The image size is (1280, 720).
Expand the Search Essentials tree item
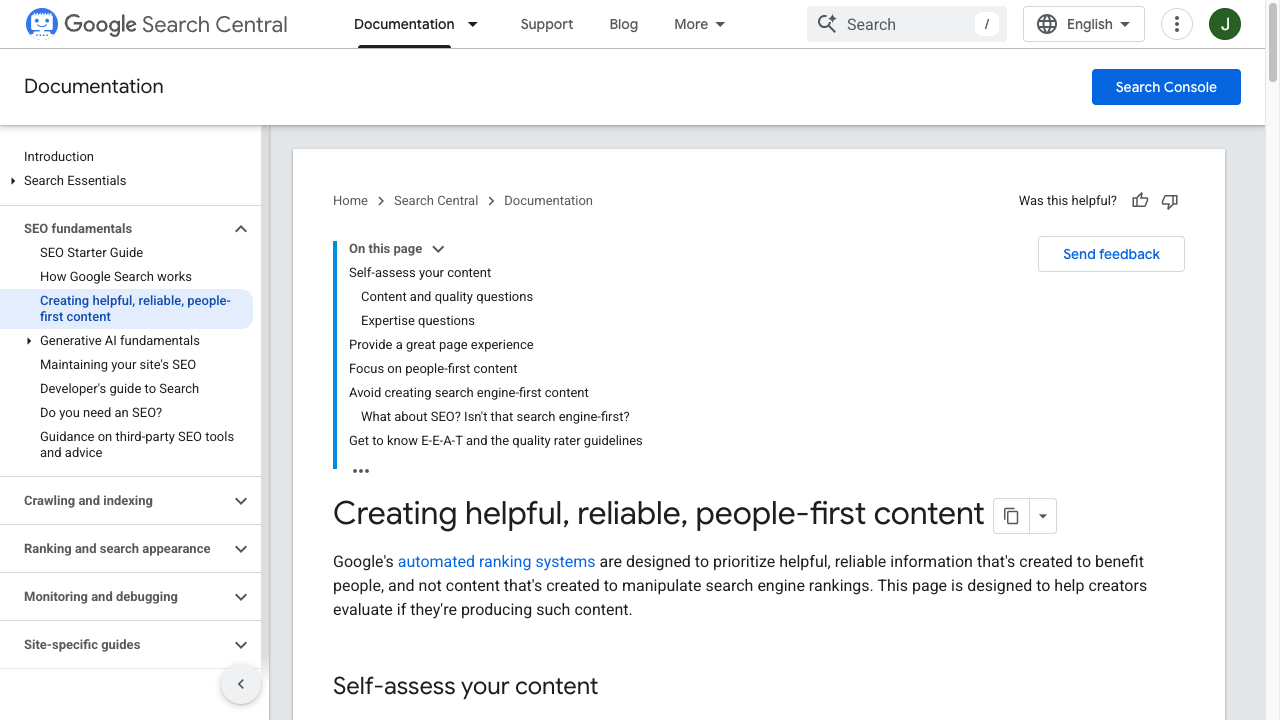13,181
